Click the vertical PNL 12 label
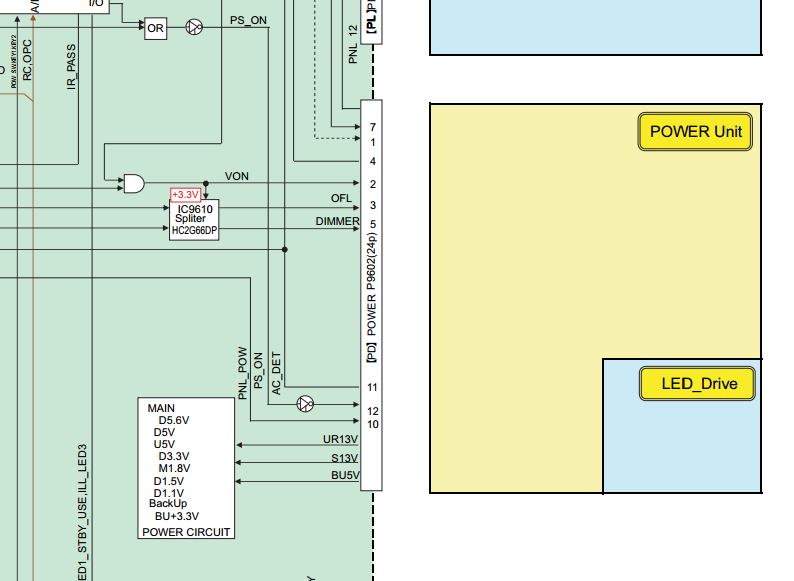This screenshot has width=794, height=581. pos(353,45)
